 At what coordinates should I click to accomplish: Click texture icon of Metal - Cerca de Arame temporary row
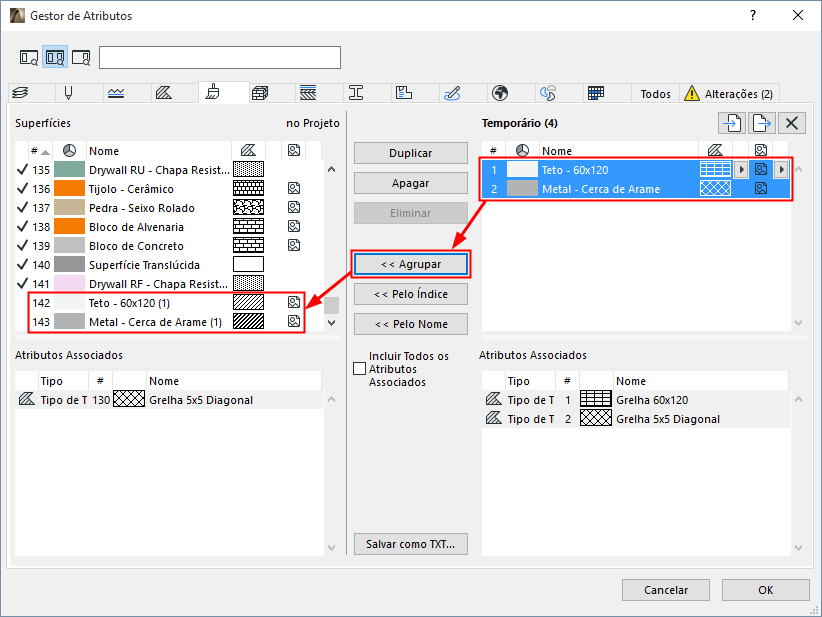[x=761, y=189]
